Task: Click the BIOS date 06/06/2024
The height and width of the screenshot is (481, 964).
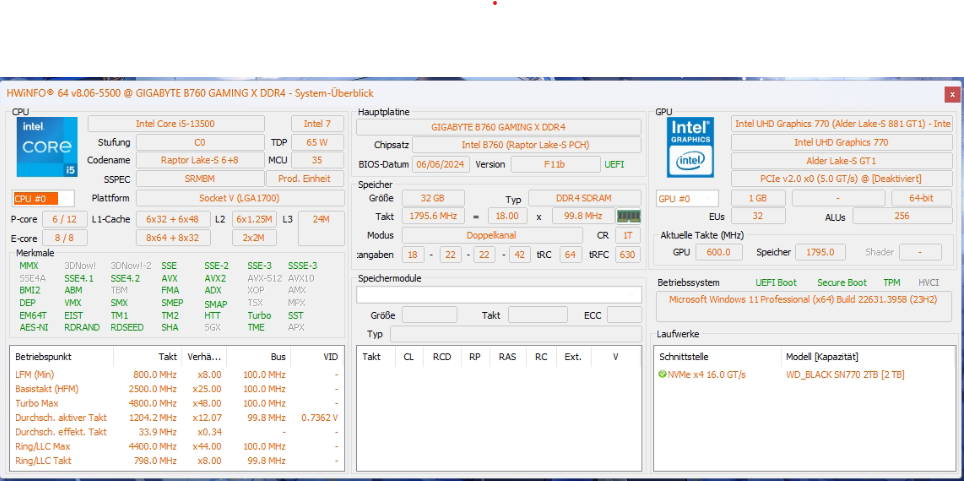Action: click(x=441, y=164)
